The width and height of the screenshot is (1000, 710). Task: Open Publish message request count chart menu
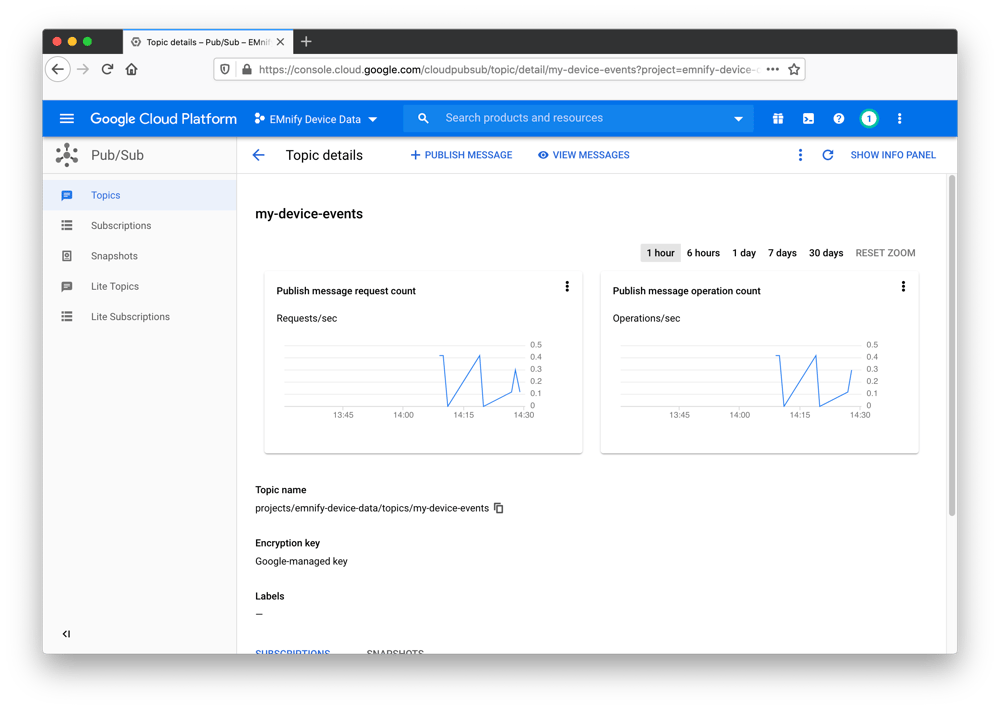(567, 286)
